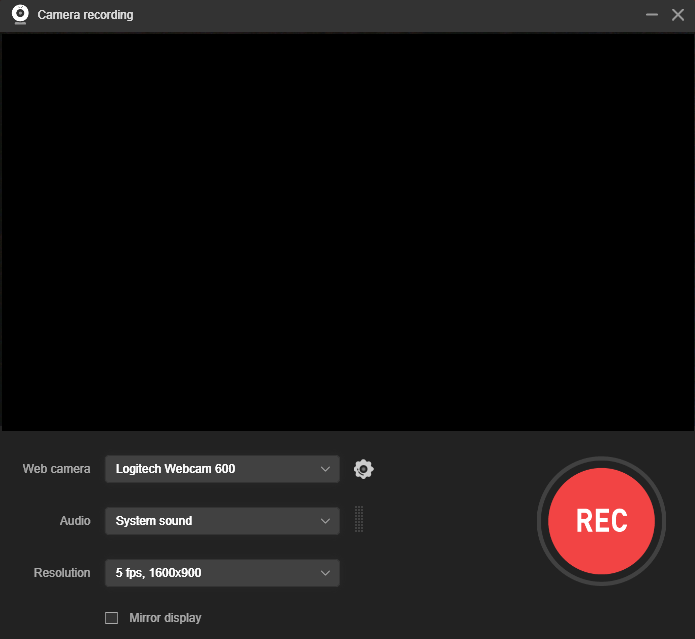This screenshot has width=695, height=639.
Task: Enable the Mirror display checkbox
Action: click(111, 618)
